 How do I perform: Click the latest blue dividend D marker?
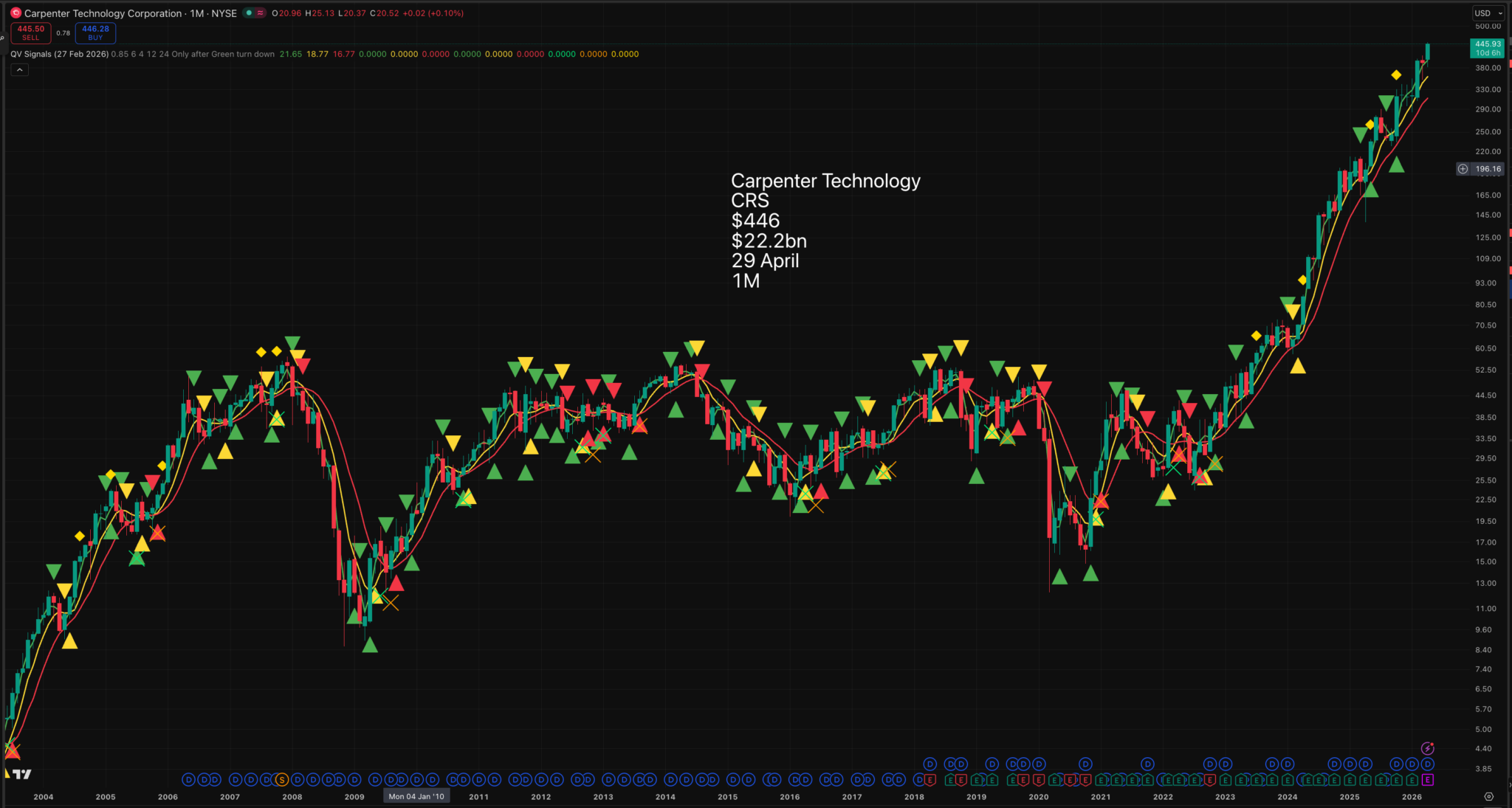point(1427,764)
